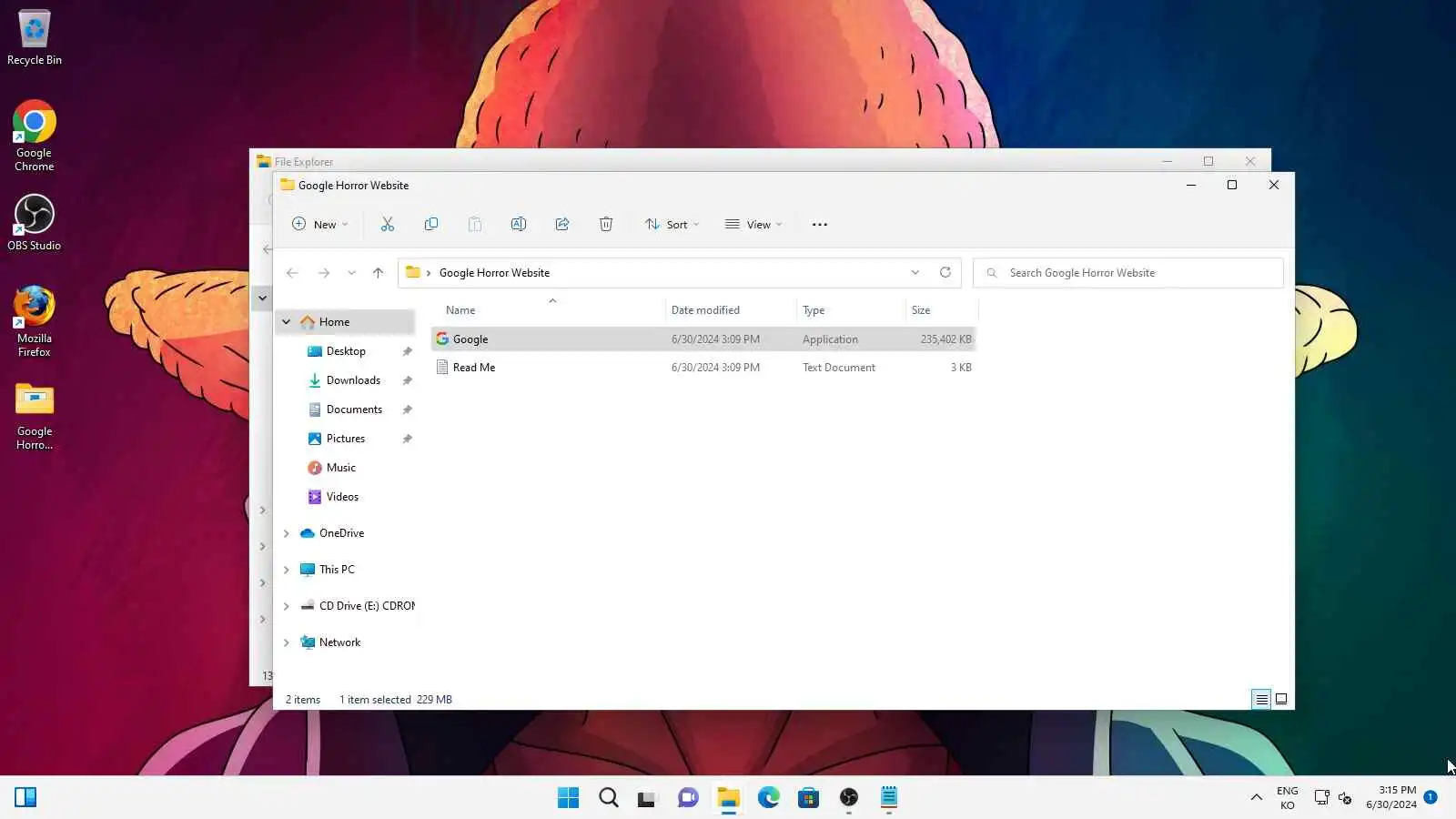
Task: Open Microsoft Edge from the taskbar
Action: [x=769, y=798]
